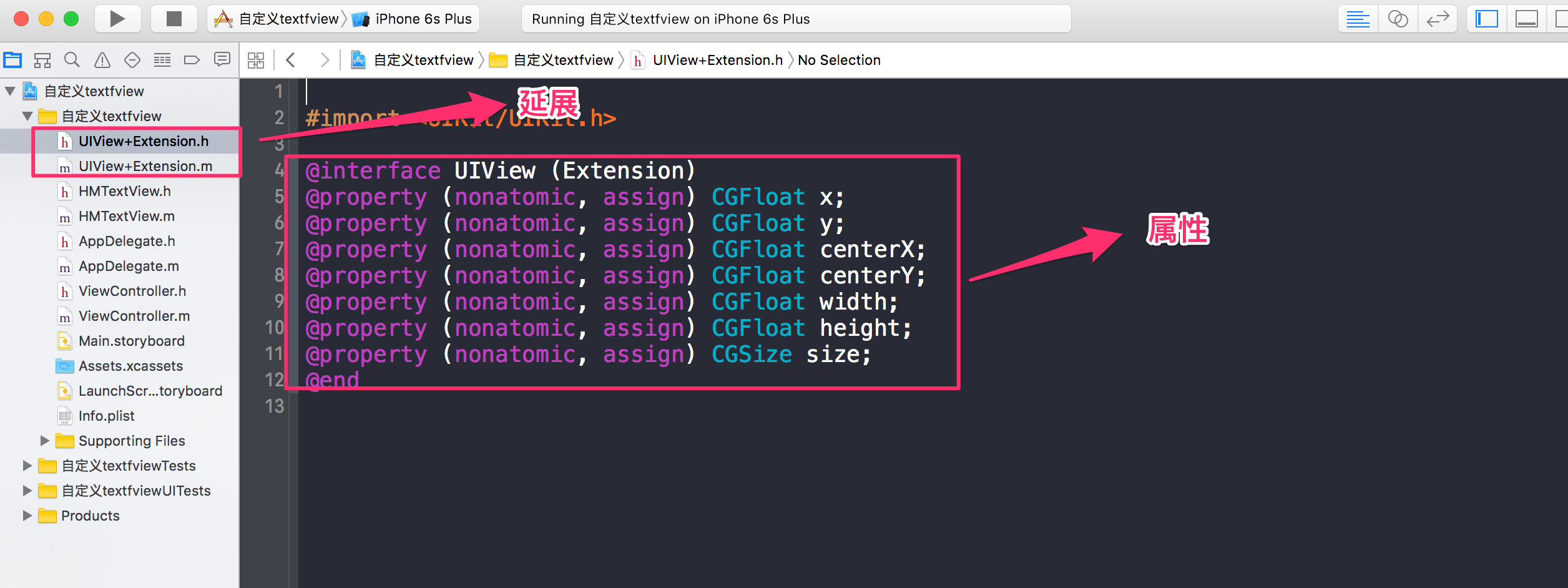Toggle the navigator panel visibility
This screenshot has height=588, width=1568.
pos(1487,19)
